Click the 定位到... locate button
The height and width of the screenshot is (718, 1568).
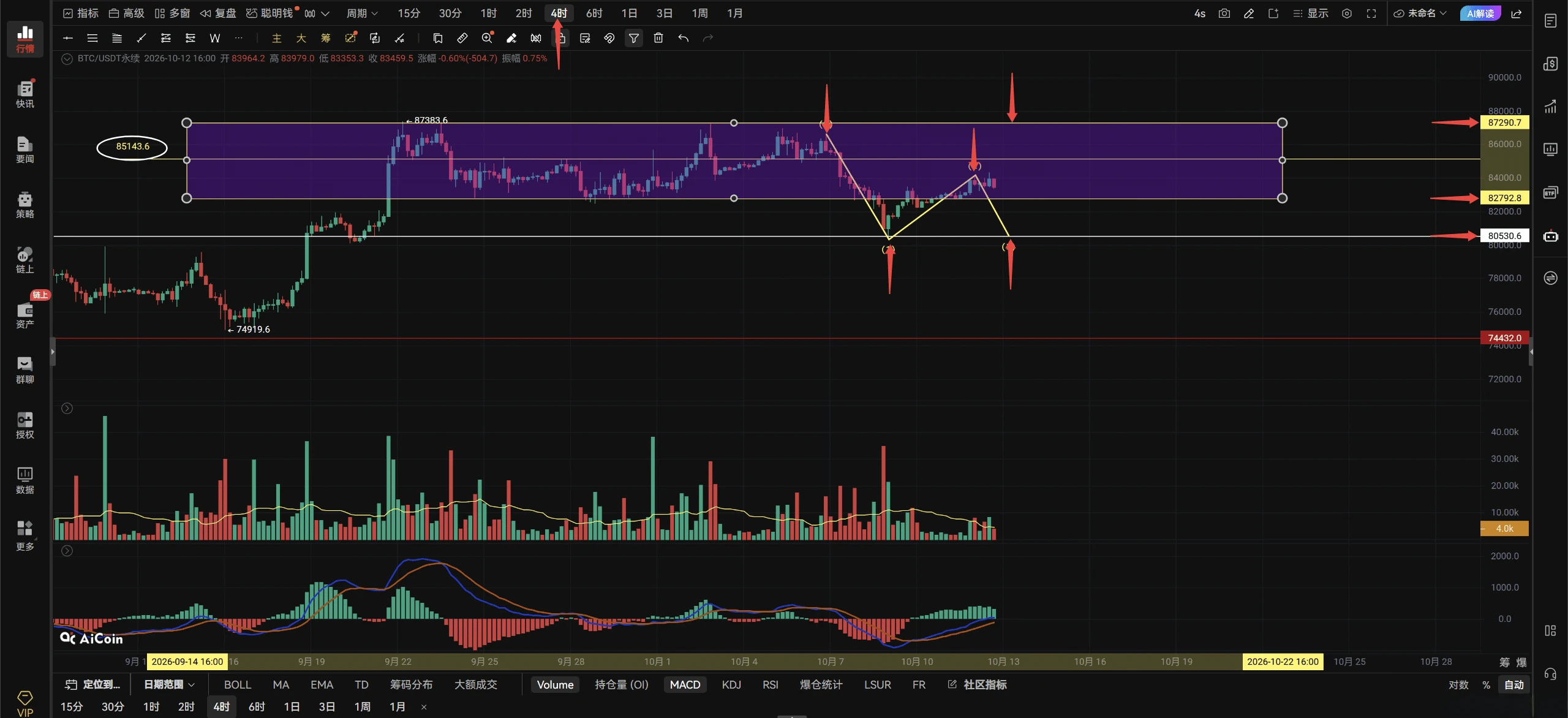click(x=92, y=685)
